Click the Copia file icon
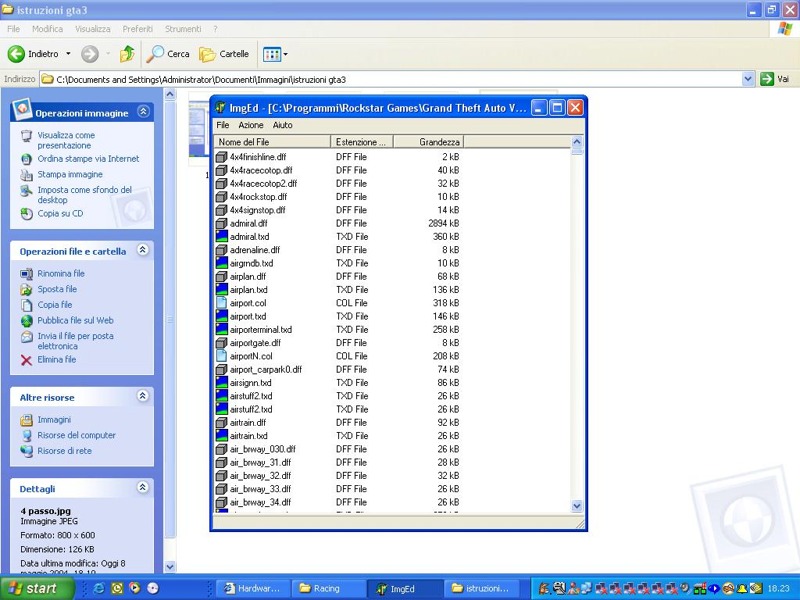Viewport: 800px width, 600px height. coord(27,305)
